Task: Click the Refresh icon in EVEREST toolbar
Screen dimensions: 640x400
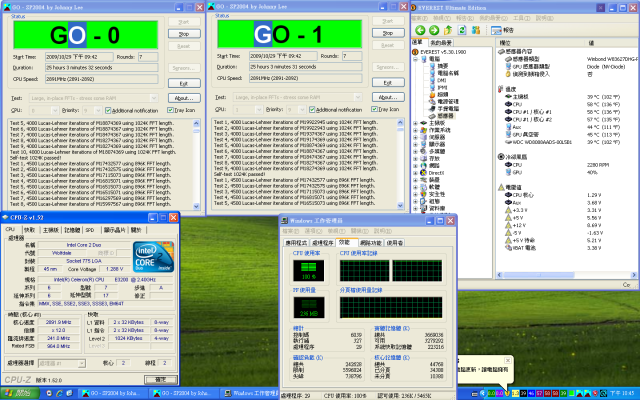Action: (462, 30)
